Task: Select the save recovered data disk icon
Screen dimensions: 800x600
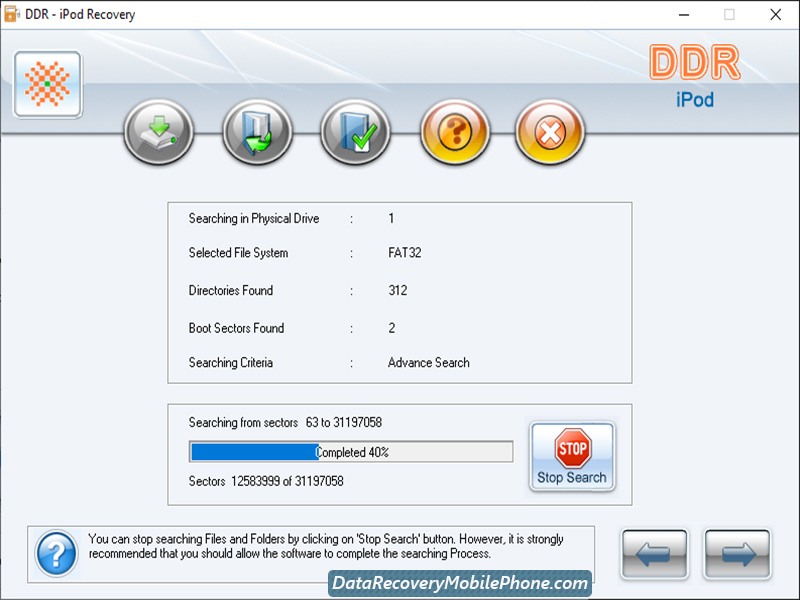Action: (x=158, y=131)
